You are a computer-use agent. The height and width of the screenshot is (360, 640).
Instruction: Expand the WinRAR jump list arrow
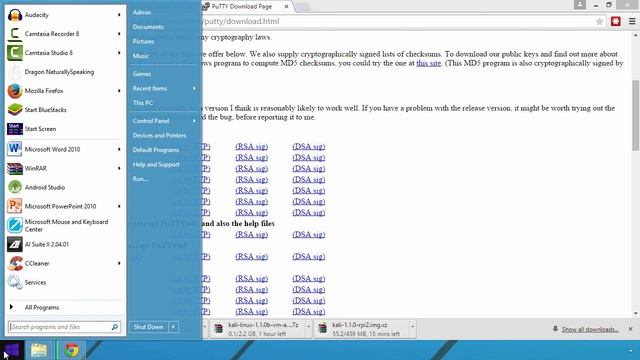pos(119,168)
